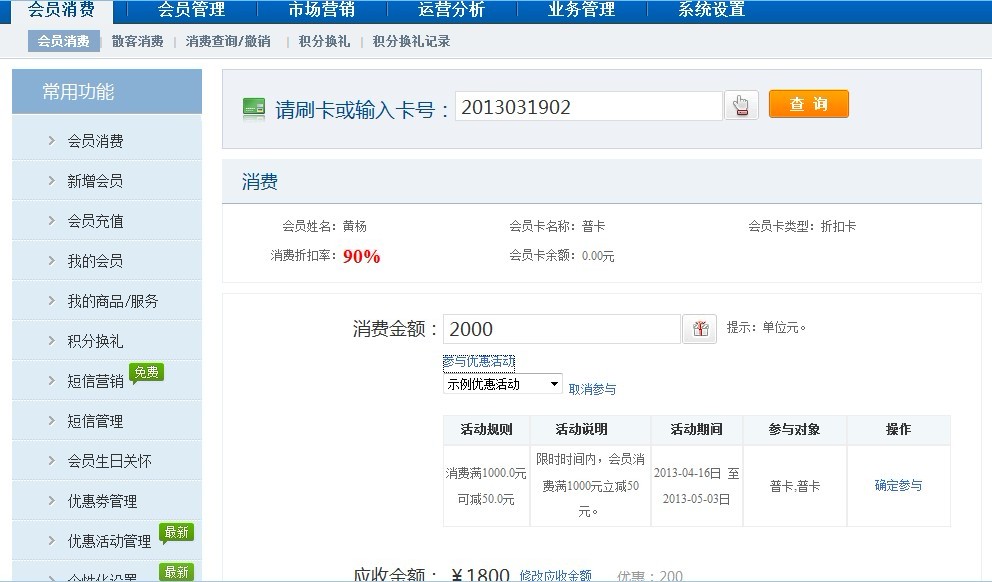Click the arrow icon beside 会员充值

click(51, 221)
